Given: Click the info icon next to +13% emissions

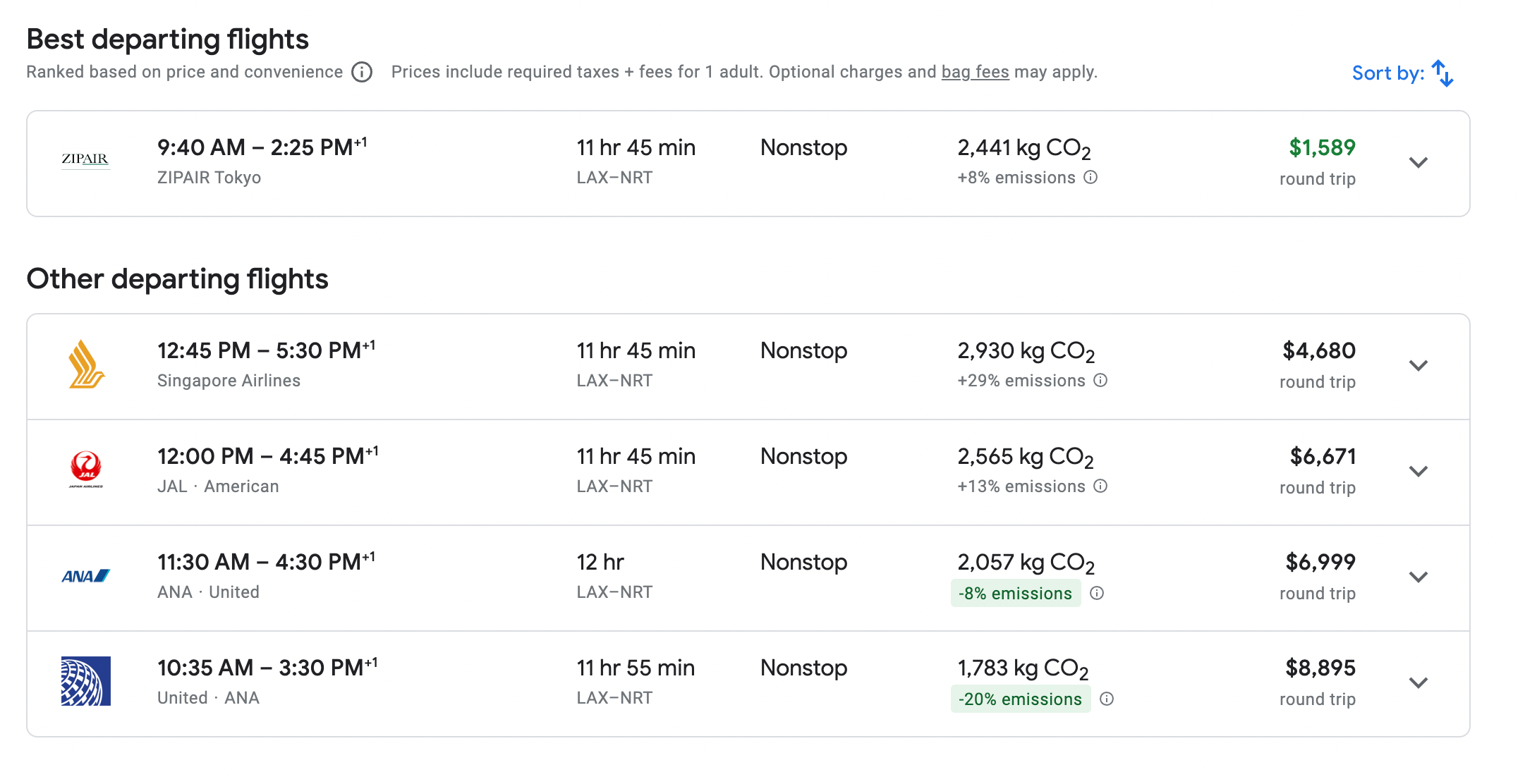Looking at the screenshot, I should pyautogui.click(x=1100, y=486).
